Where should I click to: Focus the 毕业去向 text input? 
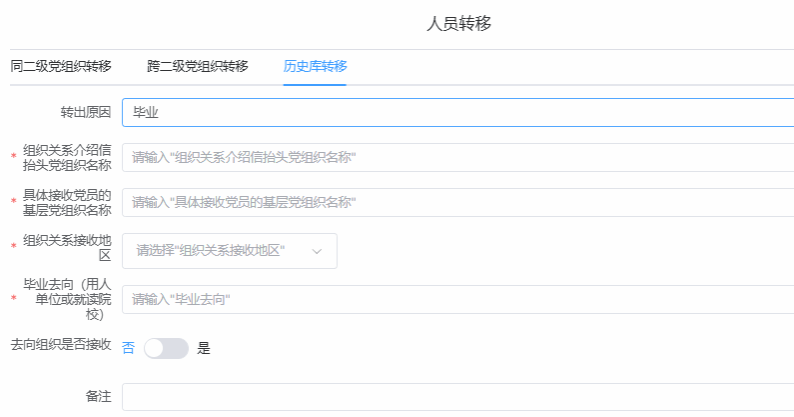click(457, 299)
